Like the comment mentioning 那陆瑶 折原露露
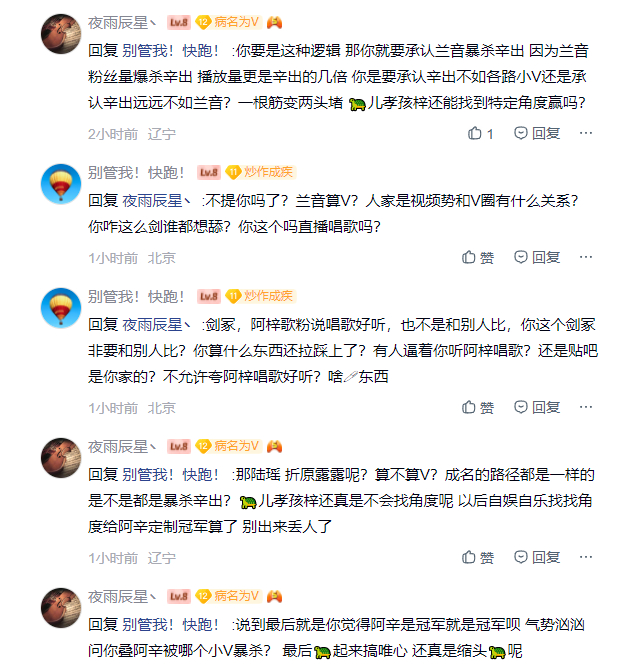The width and height of the screenshot is (617, 670). click(477, 557)
